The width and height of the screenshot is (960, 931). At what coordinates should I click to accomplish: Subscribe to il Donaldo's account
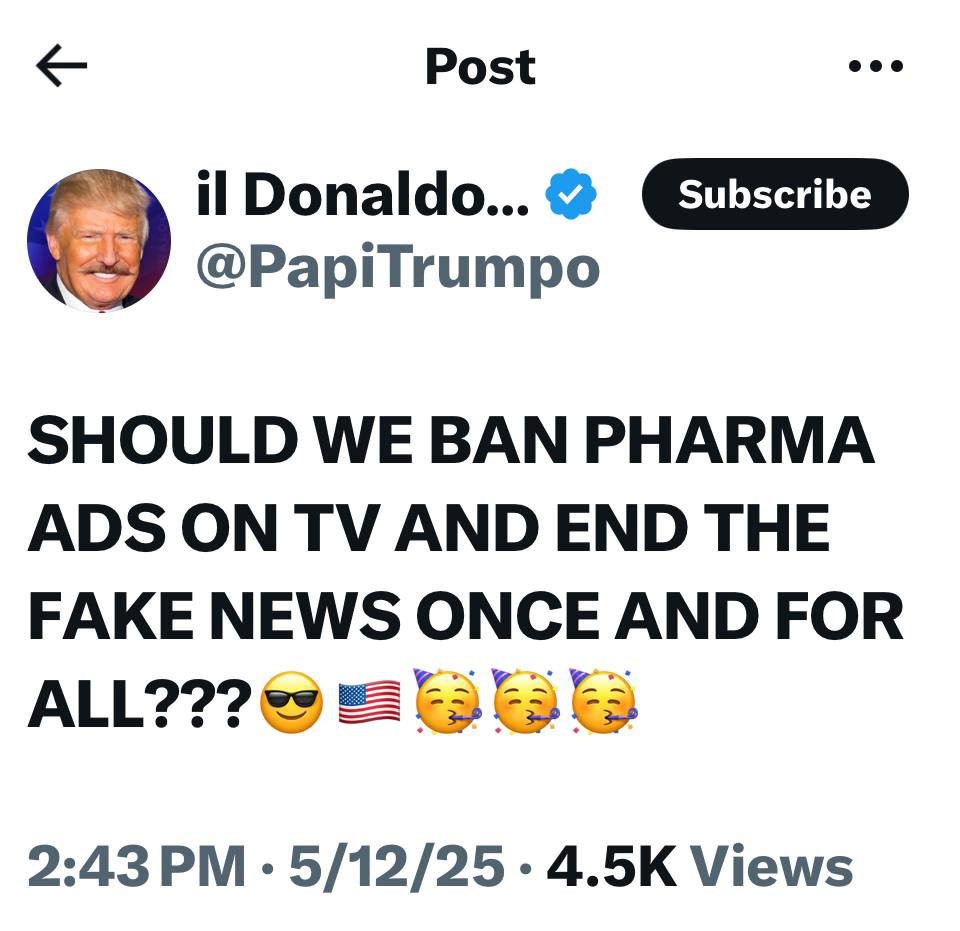click(775, 194)
